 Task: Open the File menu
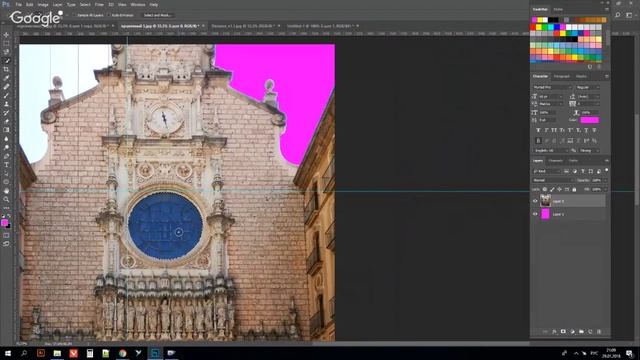(18, 4)
